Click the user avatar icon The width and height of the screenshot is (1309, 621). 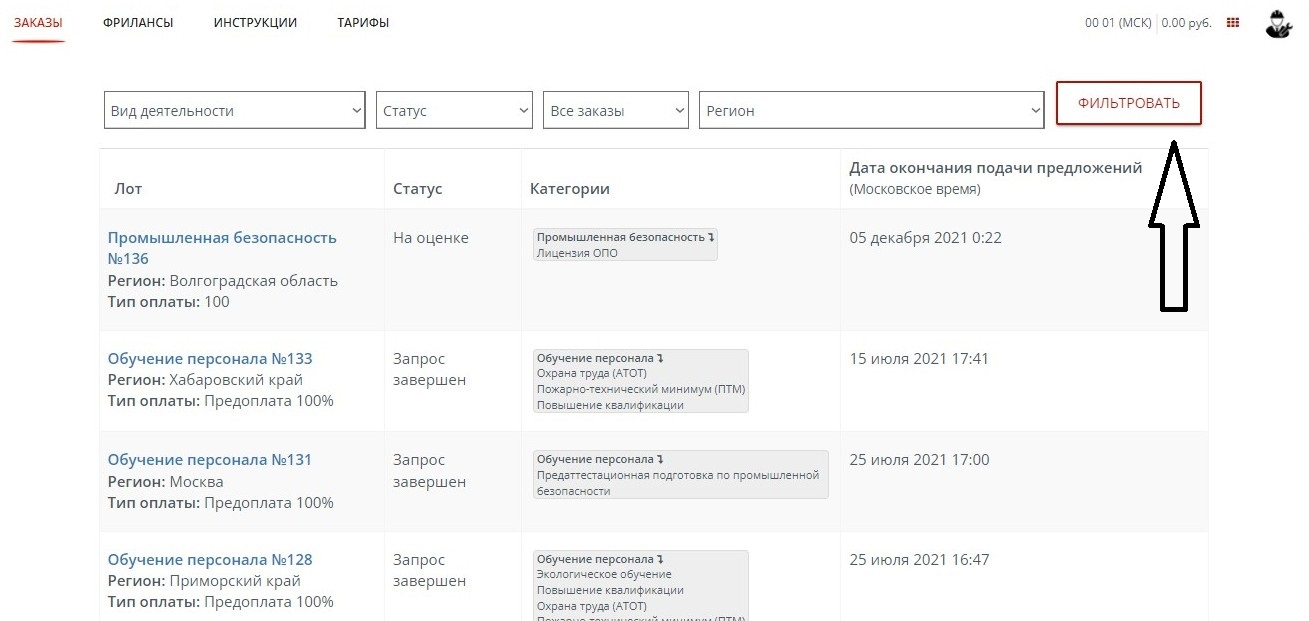tap(1278, 24)
